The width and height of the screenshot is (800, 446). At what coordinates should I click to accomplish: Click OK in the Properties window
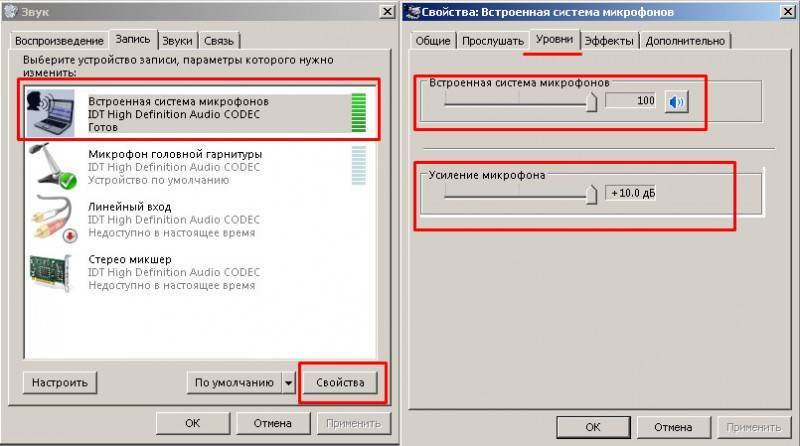pos(593,427)
